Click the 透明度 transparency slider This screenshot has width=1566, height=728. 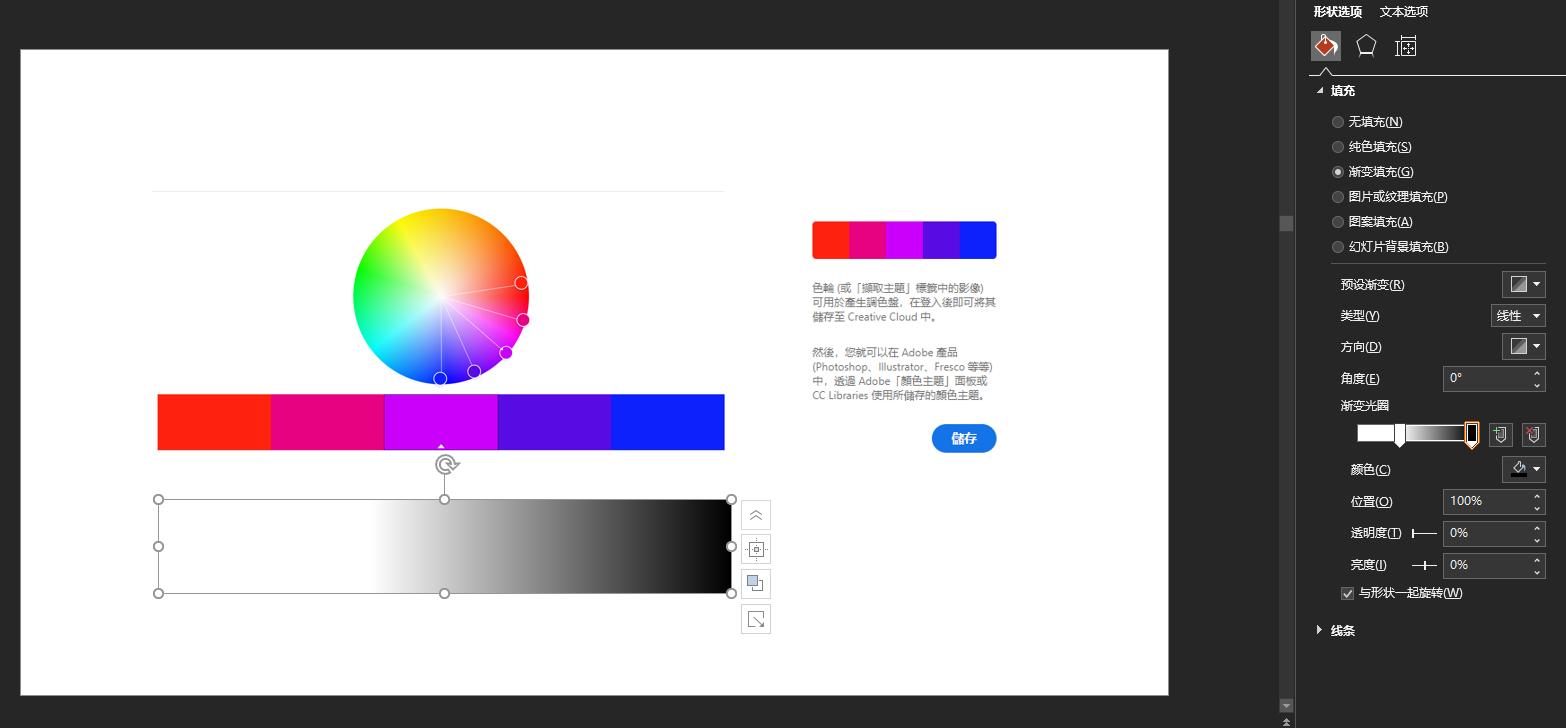[x=1424, y=534]
